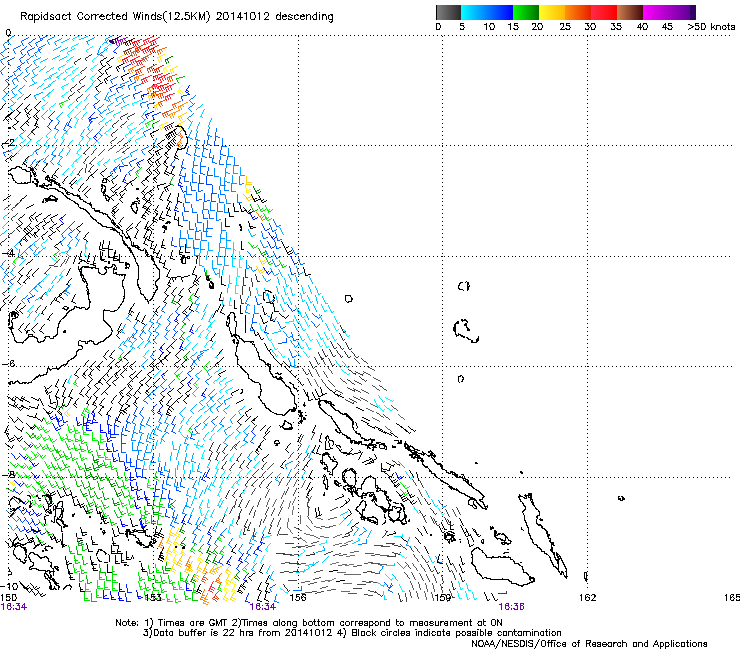
Task: Click the gray 0-5 knots color swatch
Action: [x=448, y=12]
